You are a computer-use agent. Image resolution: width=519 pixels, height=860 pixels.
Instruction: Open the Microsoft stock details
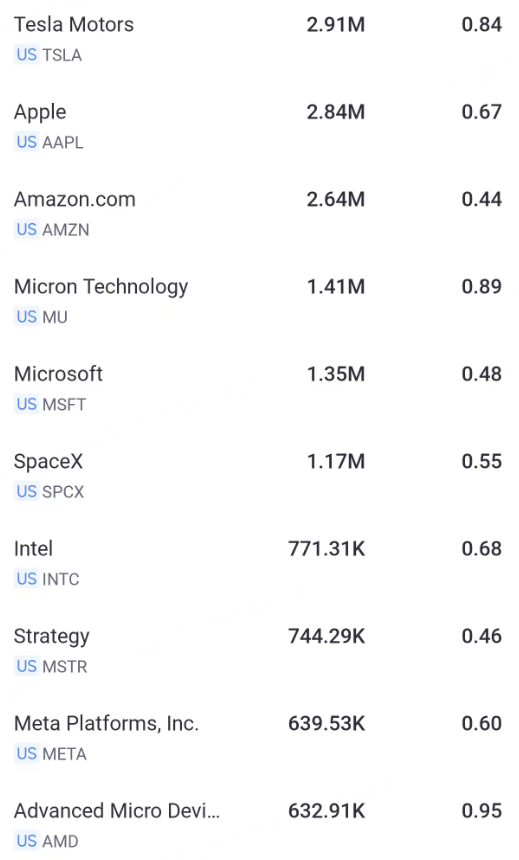click(x=260, y=388)
